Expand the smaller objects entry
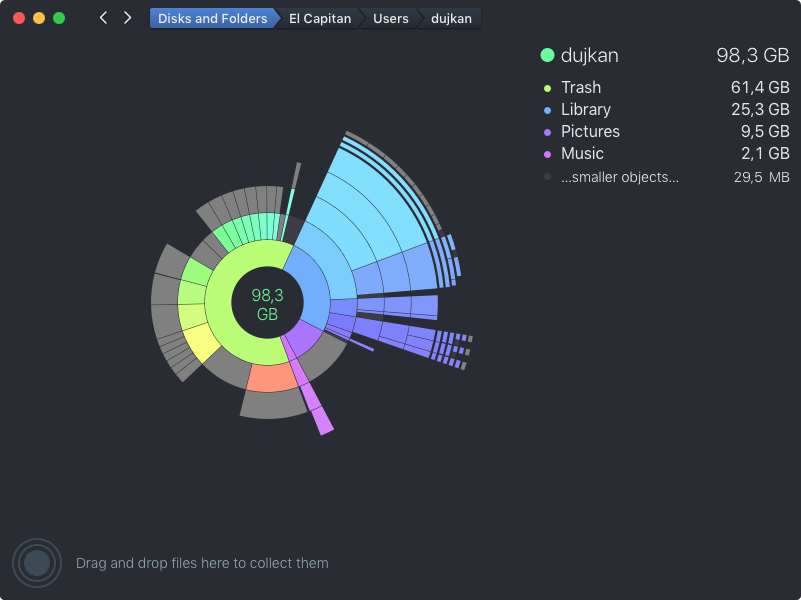Screen dimensions: 801x600 (619, 177)
